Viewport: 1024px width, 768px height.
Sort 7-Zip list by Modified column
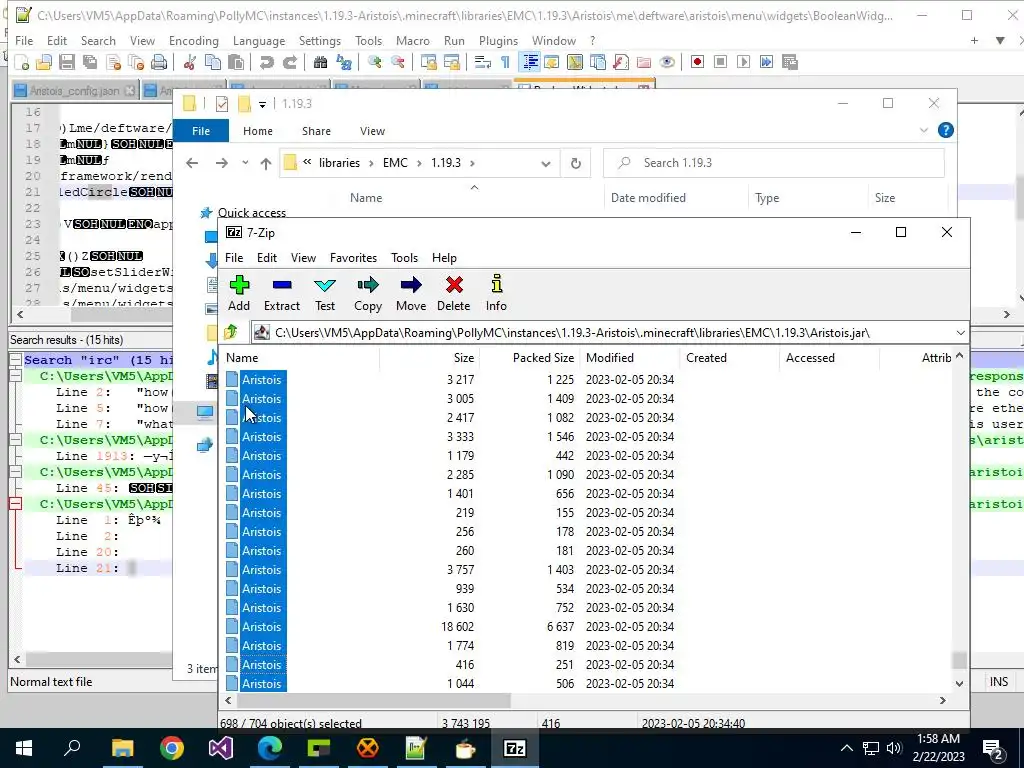click(629, 358)
